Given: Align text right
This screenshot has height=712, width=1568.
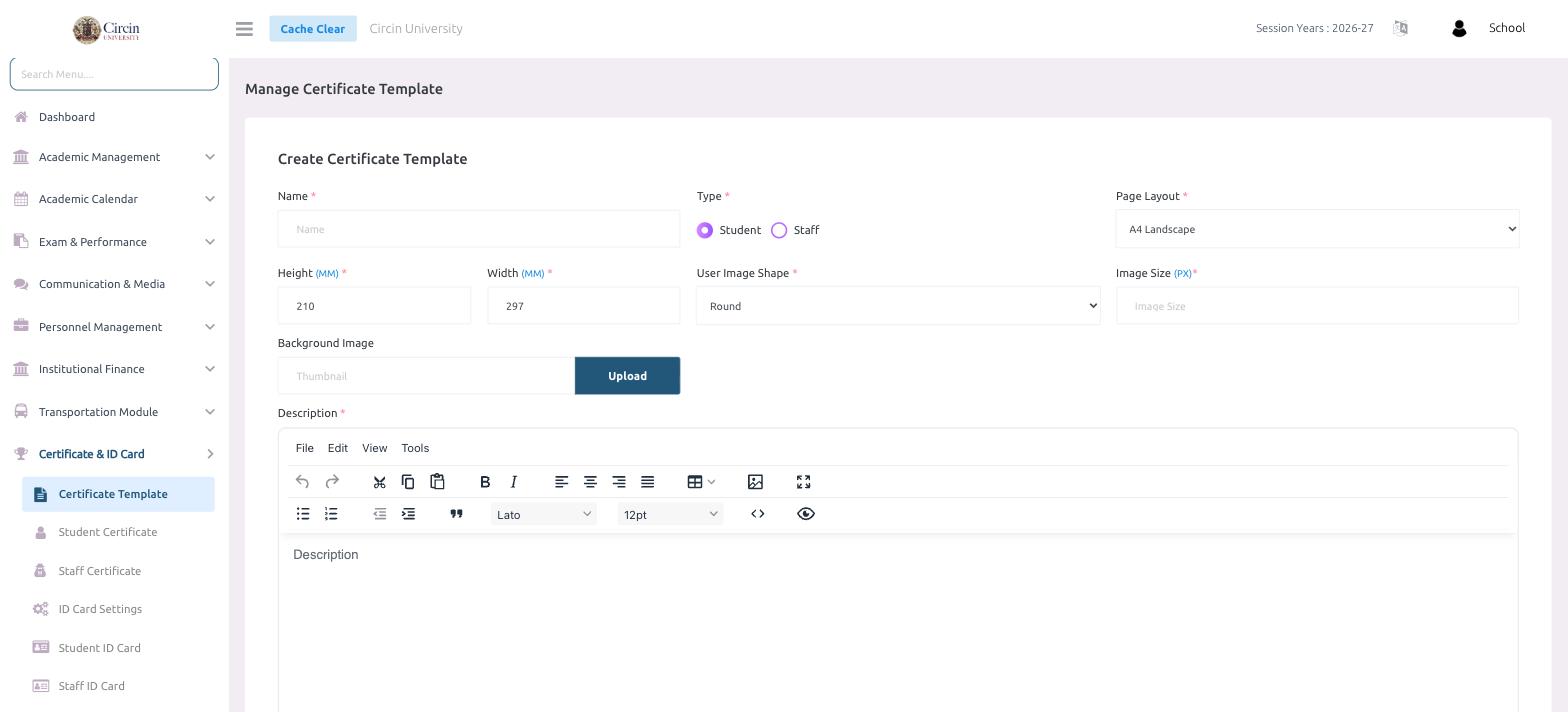Looking at the screenshot, I should (x=619, y=482).
